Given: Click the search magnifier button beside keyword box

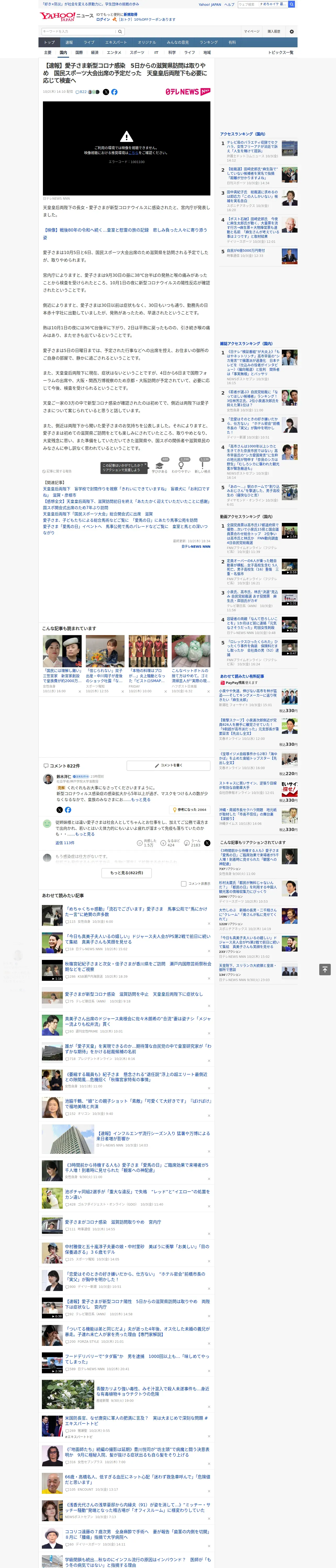Looking at the screenshot, I should [x=120, y=31].
